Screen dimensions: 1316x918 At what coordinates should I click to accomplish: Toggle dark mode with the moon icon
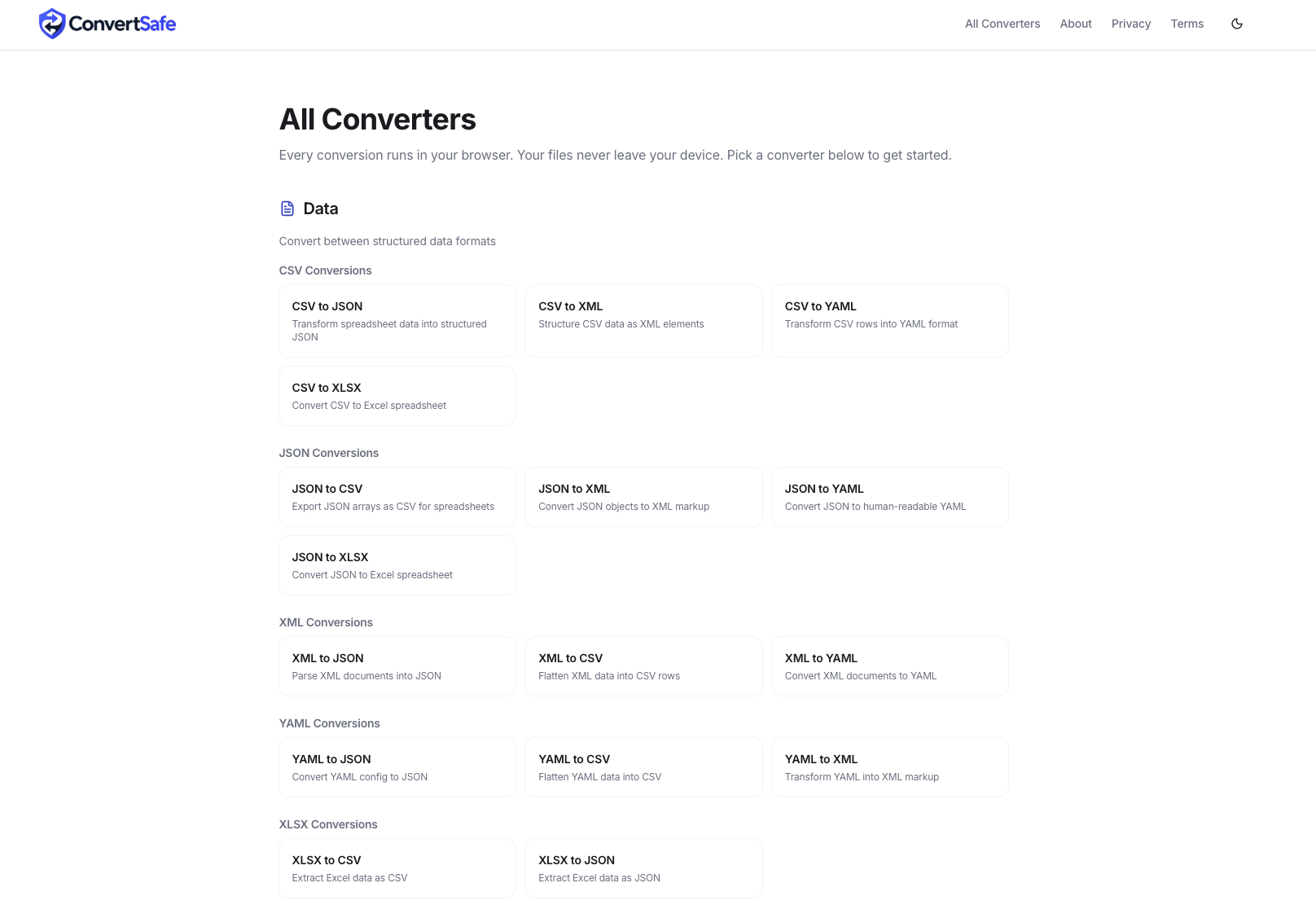point(1236,24)
